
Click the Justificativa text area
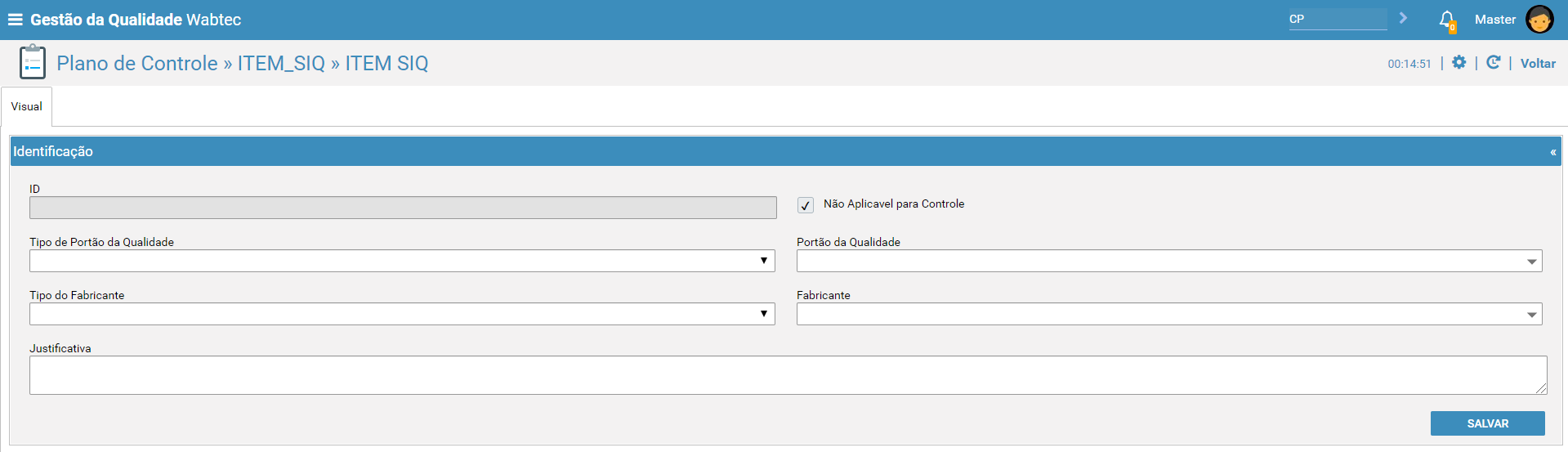point(788,375)
